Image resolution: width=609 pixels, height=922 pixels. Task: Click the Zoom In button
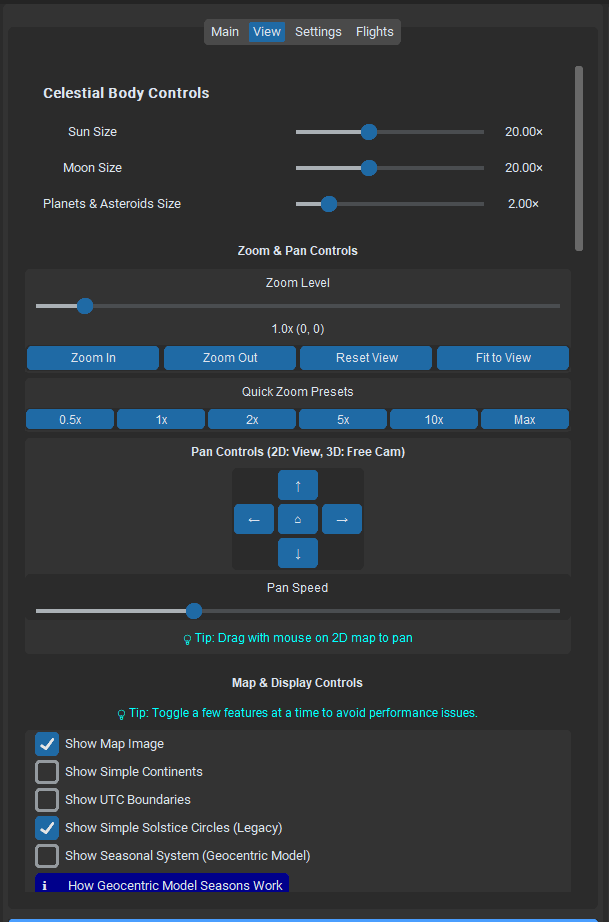[x=92, y=357]
